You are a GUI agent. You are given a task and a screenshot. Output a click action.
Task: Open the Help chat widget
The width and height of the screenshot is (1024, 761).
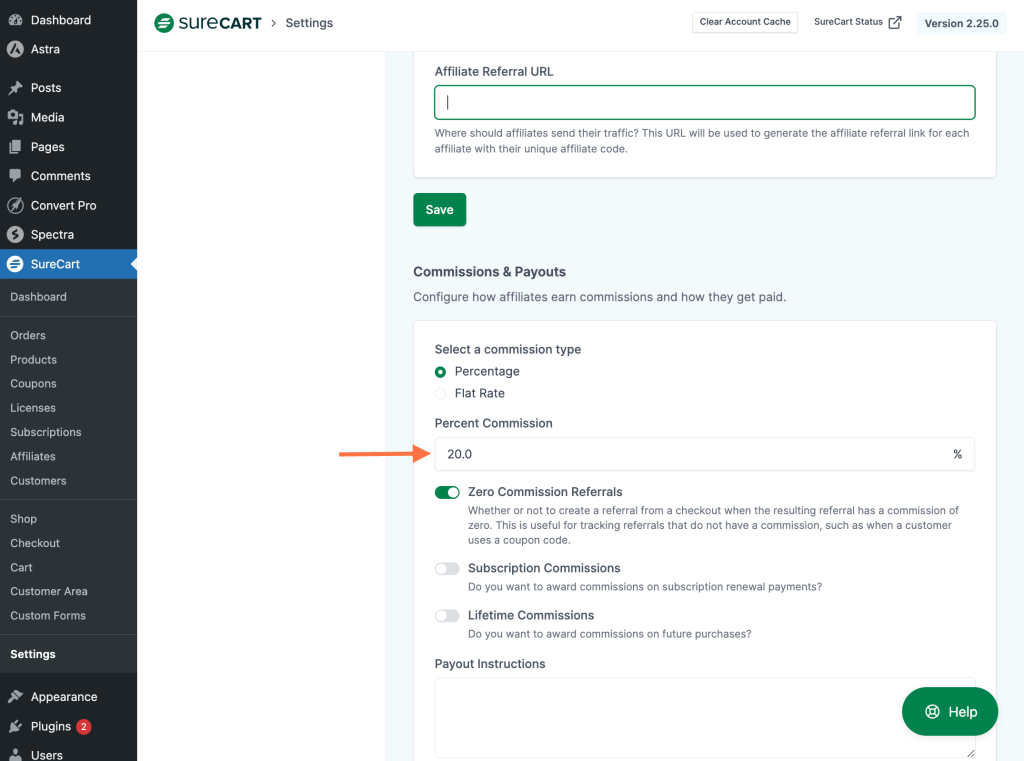tap(949, 712)
